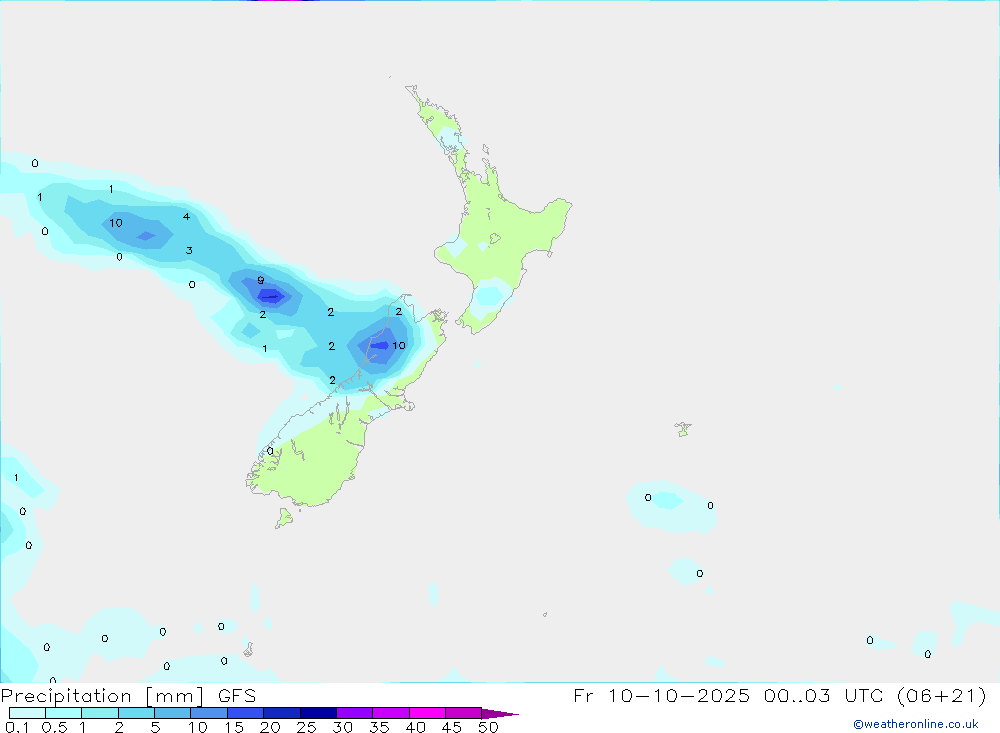The image size is (1000, 733).
Task: Click the 0.1–0.5 mm palest legend swatch
Action: click(27, 713)
